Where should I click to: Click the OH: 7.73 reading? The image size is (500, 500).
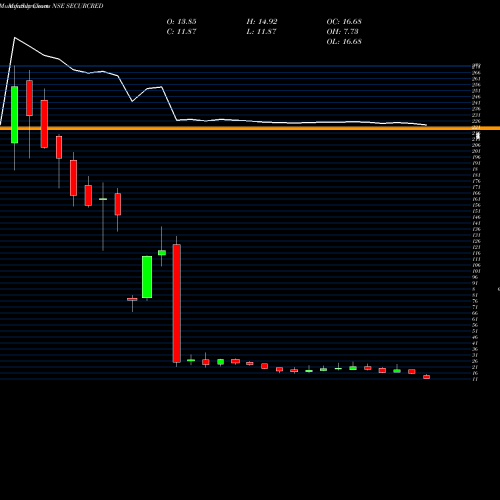pyautogui.click(x=342, y=32)
